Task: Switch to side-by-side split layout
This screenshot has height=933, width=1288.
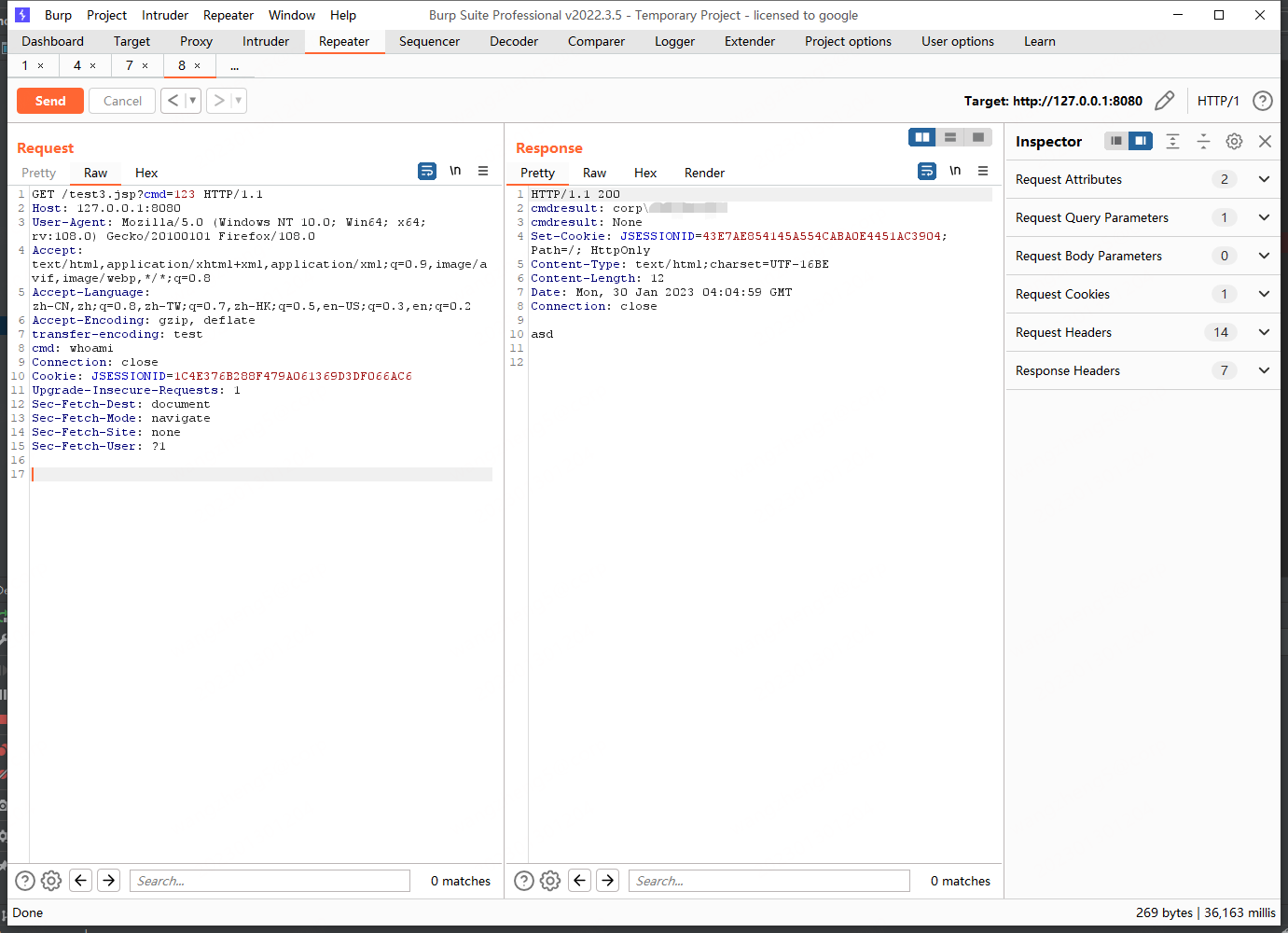Action: point(922,137)
